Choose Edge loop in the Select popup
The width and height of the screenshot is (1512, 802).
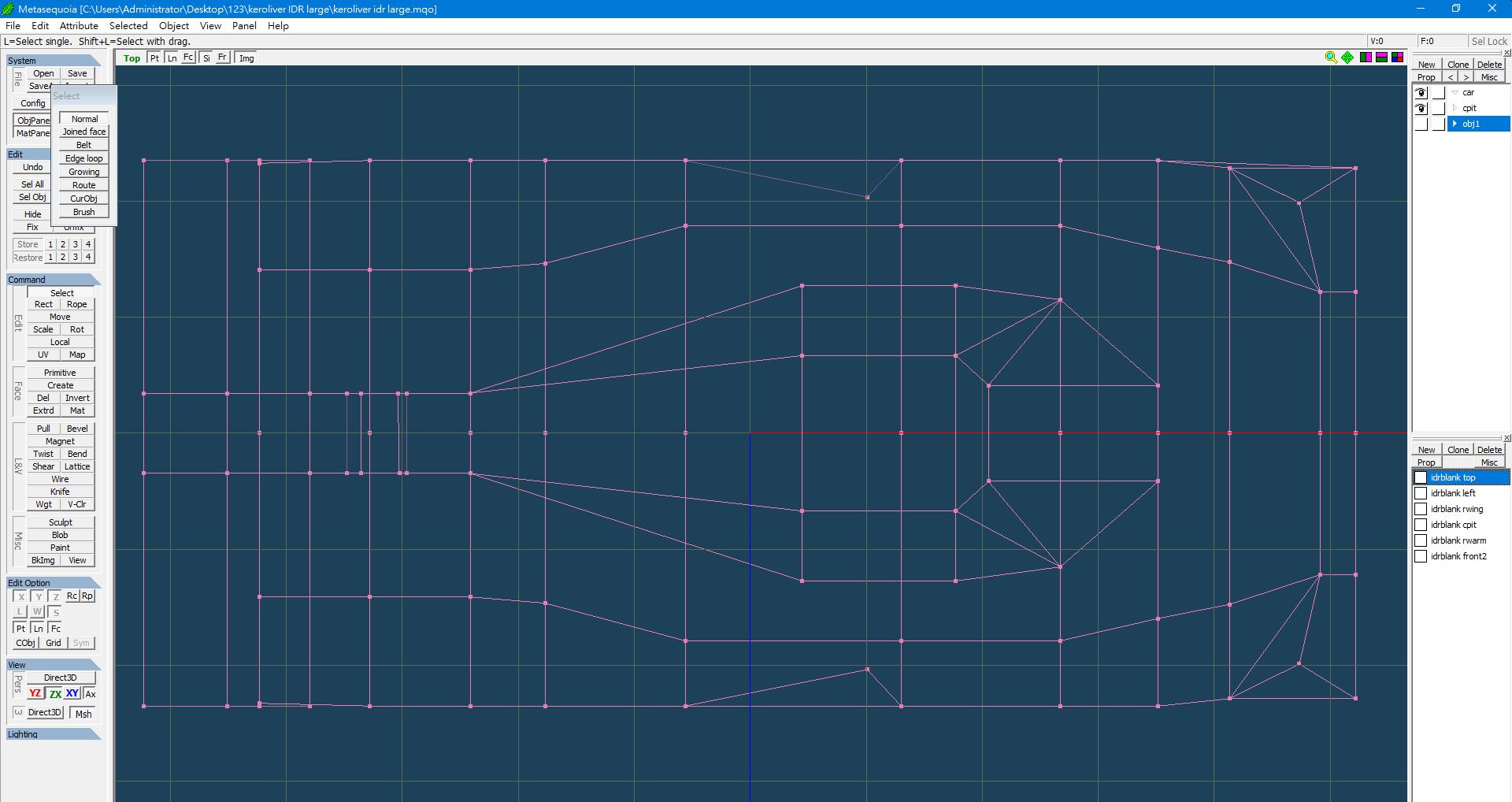coord(84,159)
